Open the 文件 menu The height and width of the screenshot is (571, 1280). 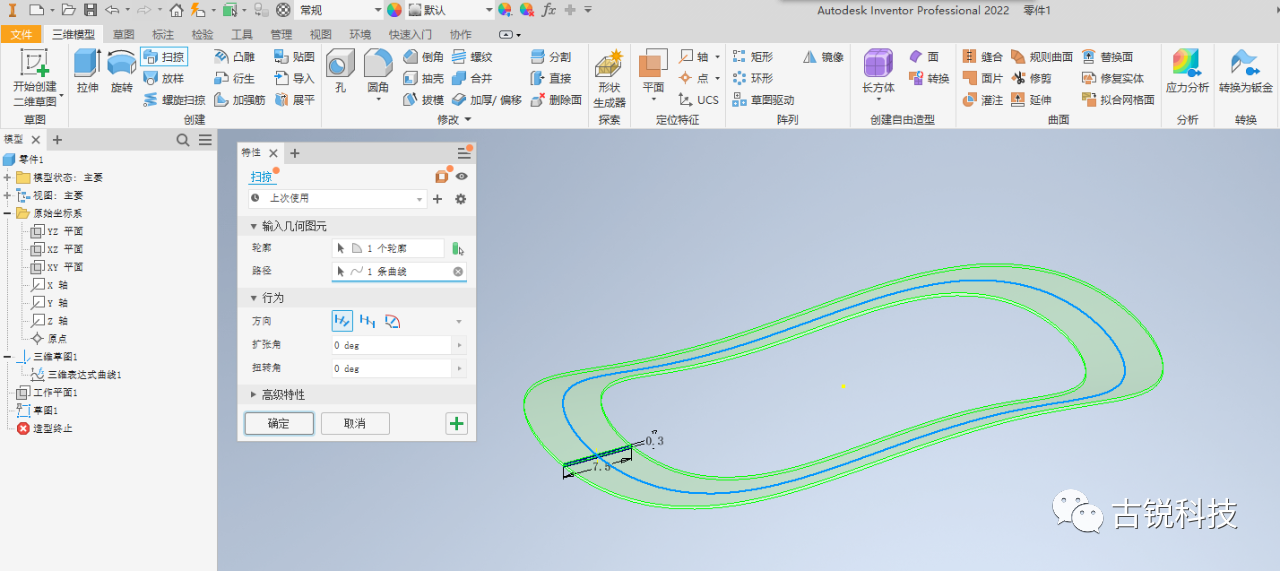tap(22, 34)
